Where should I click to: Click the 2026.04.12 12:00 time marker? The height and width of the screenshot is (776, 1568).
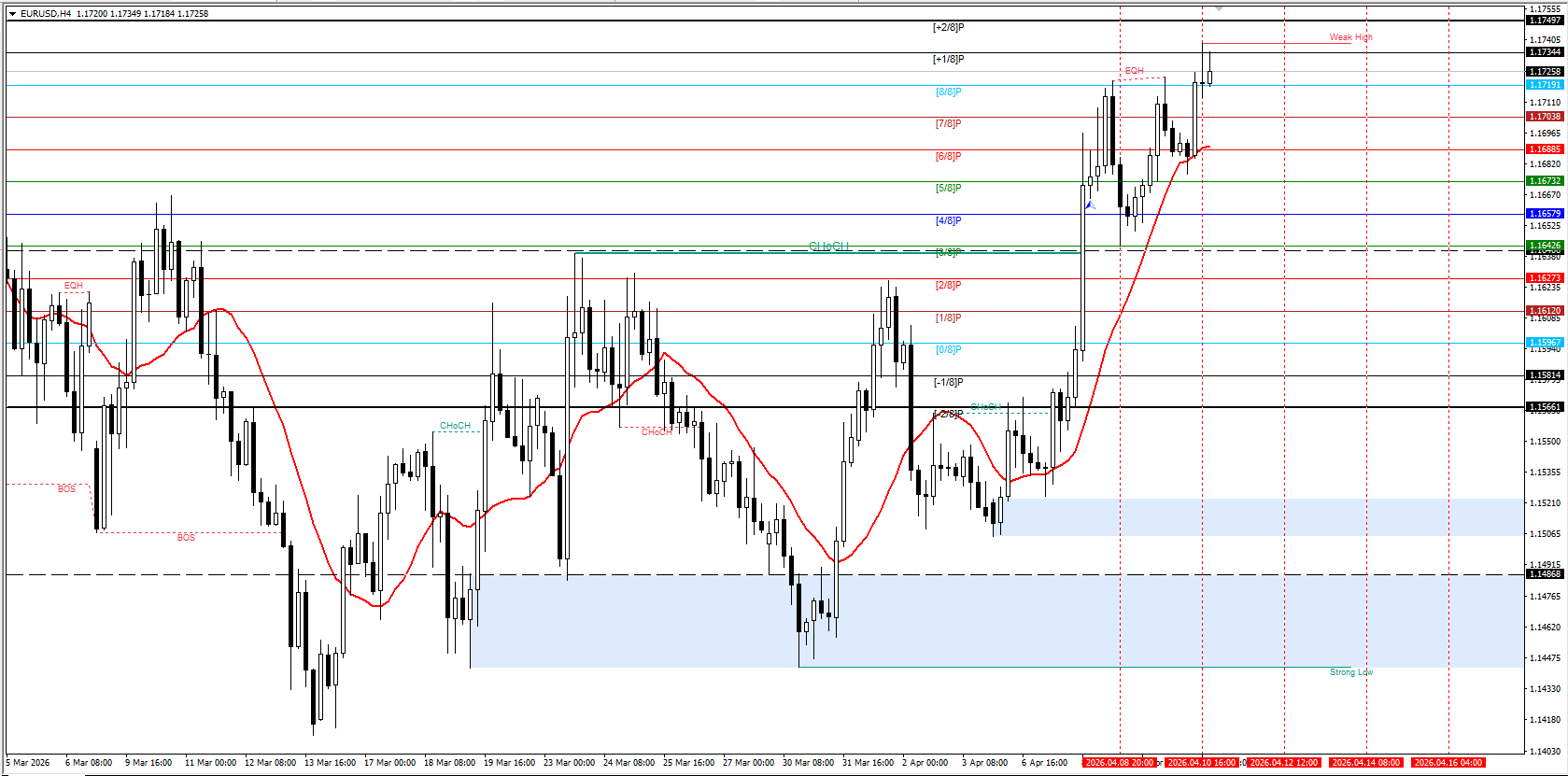[x=1284, y=763]
